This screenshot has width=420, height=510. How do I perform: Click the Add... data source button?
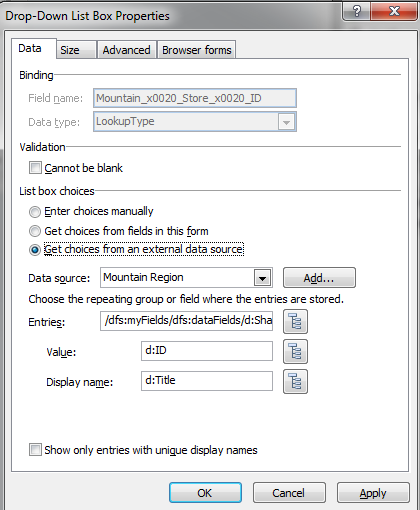pos(319,278)
